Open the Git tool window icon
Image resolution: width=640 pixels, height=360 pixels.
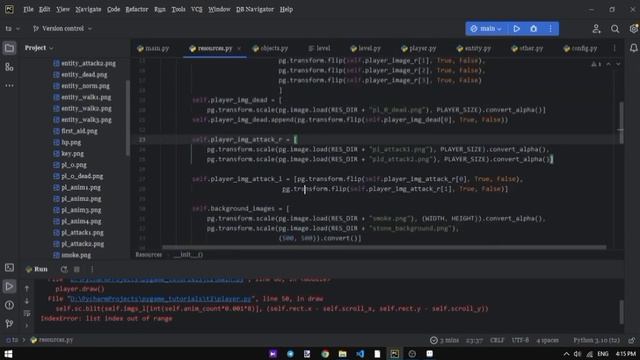click(9, 323)
